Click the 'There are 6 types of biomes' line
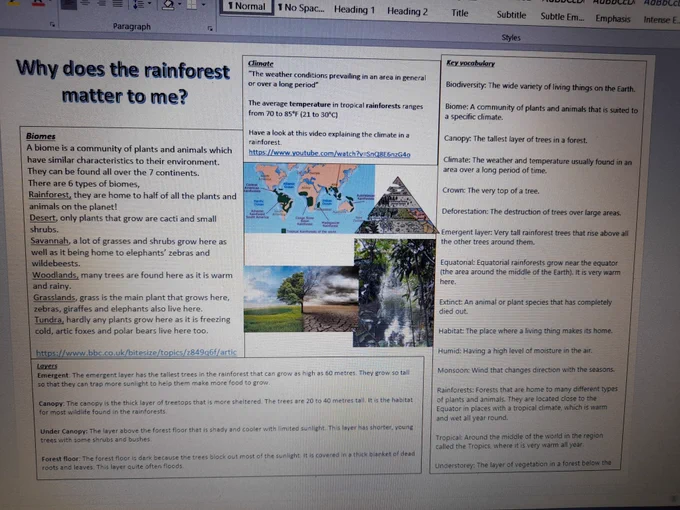The width and height of the screenshot is (680, 510). tap(84, 183)
